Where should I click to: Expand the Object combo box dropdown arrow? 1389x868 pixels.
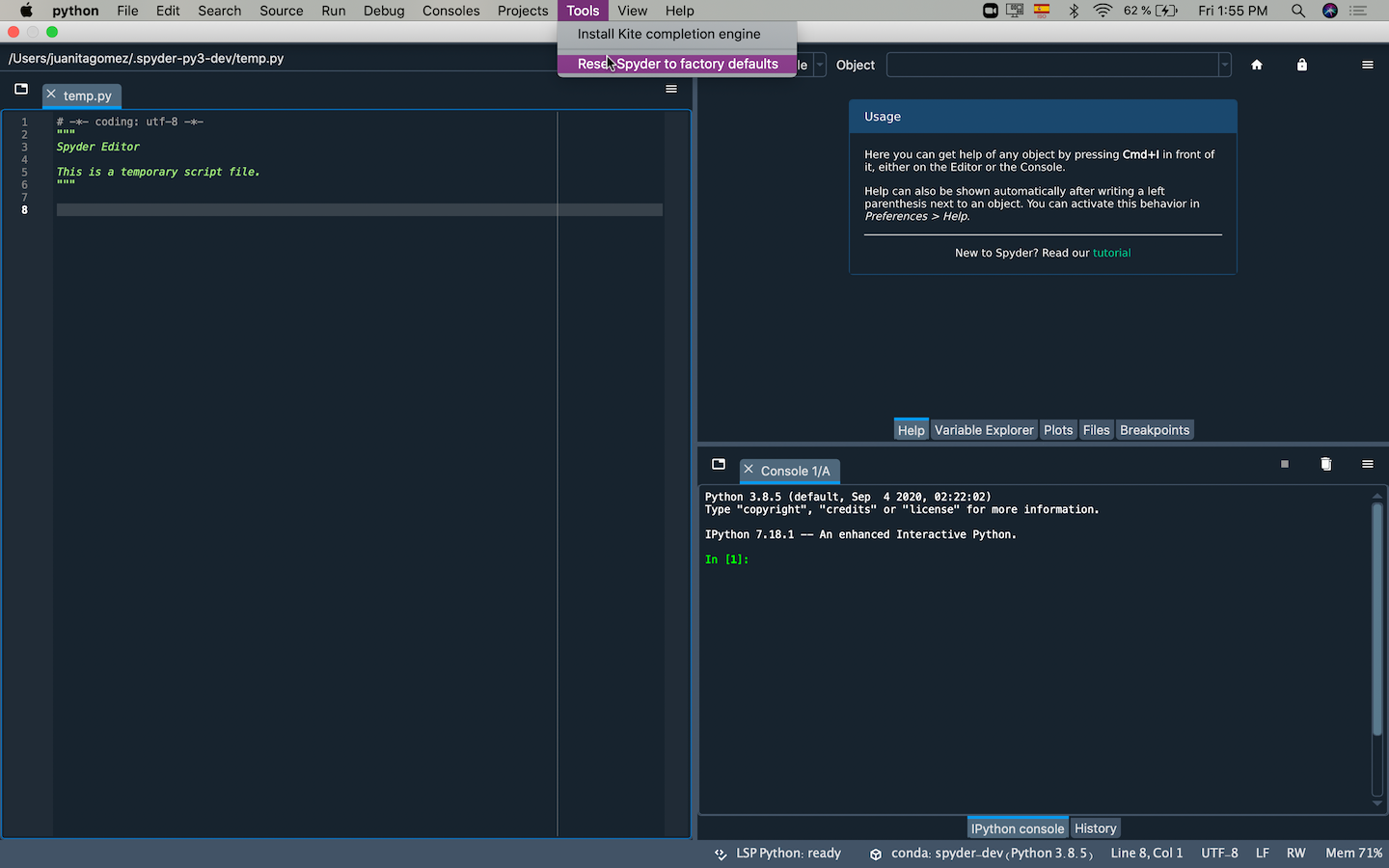(1224, 65)
